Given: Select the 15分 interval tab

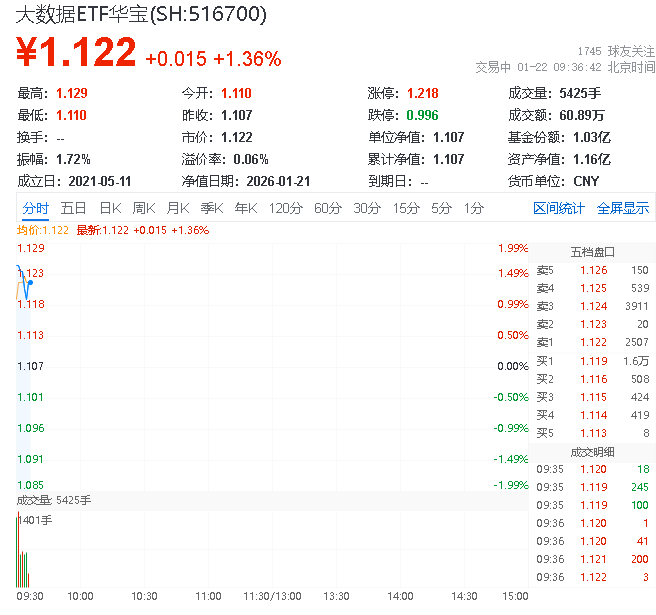Looking at the screenshot, I should coord(405,208).
